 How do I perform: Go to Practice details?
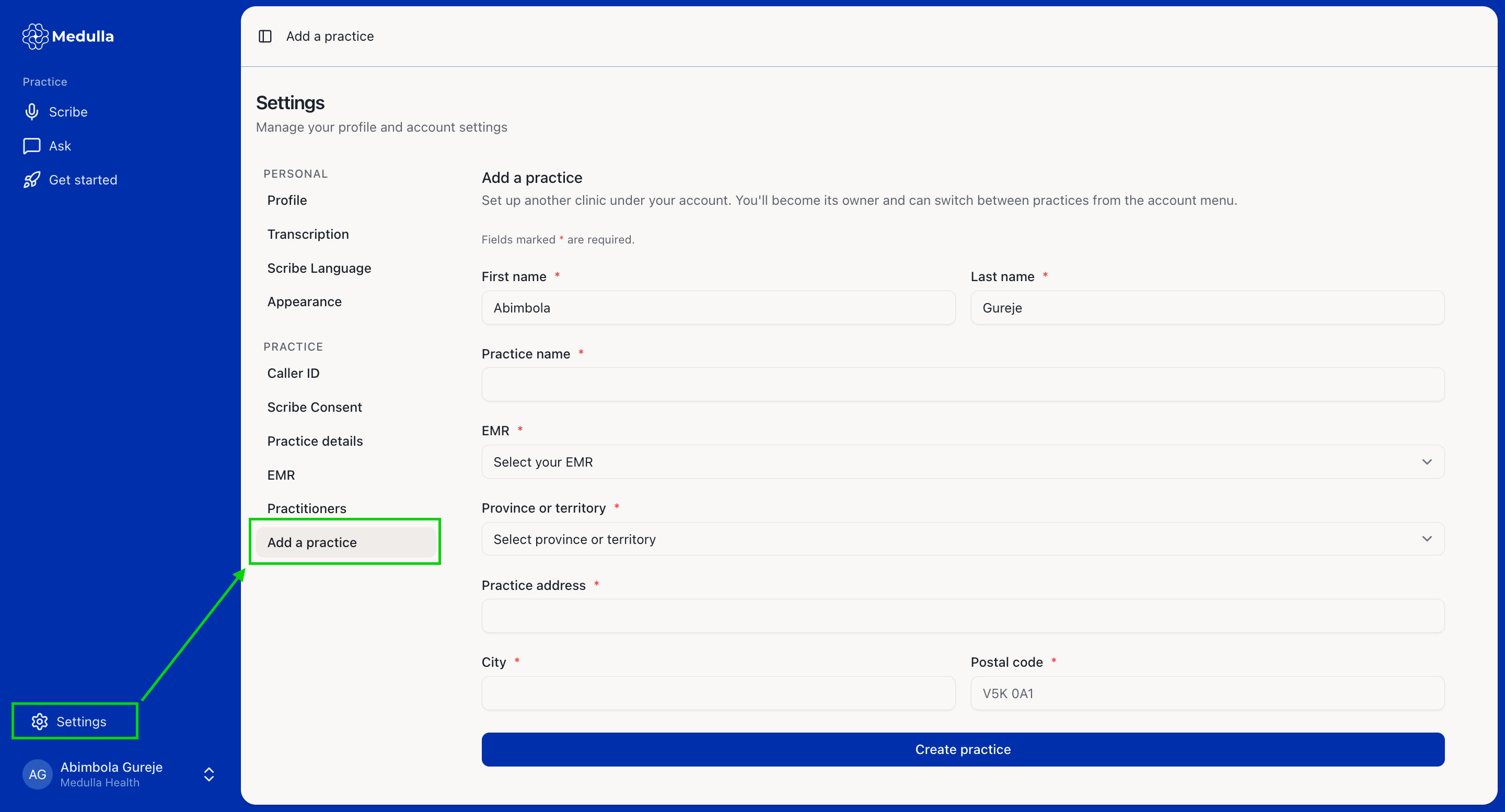[315, 440]
